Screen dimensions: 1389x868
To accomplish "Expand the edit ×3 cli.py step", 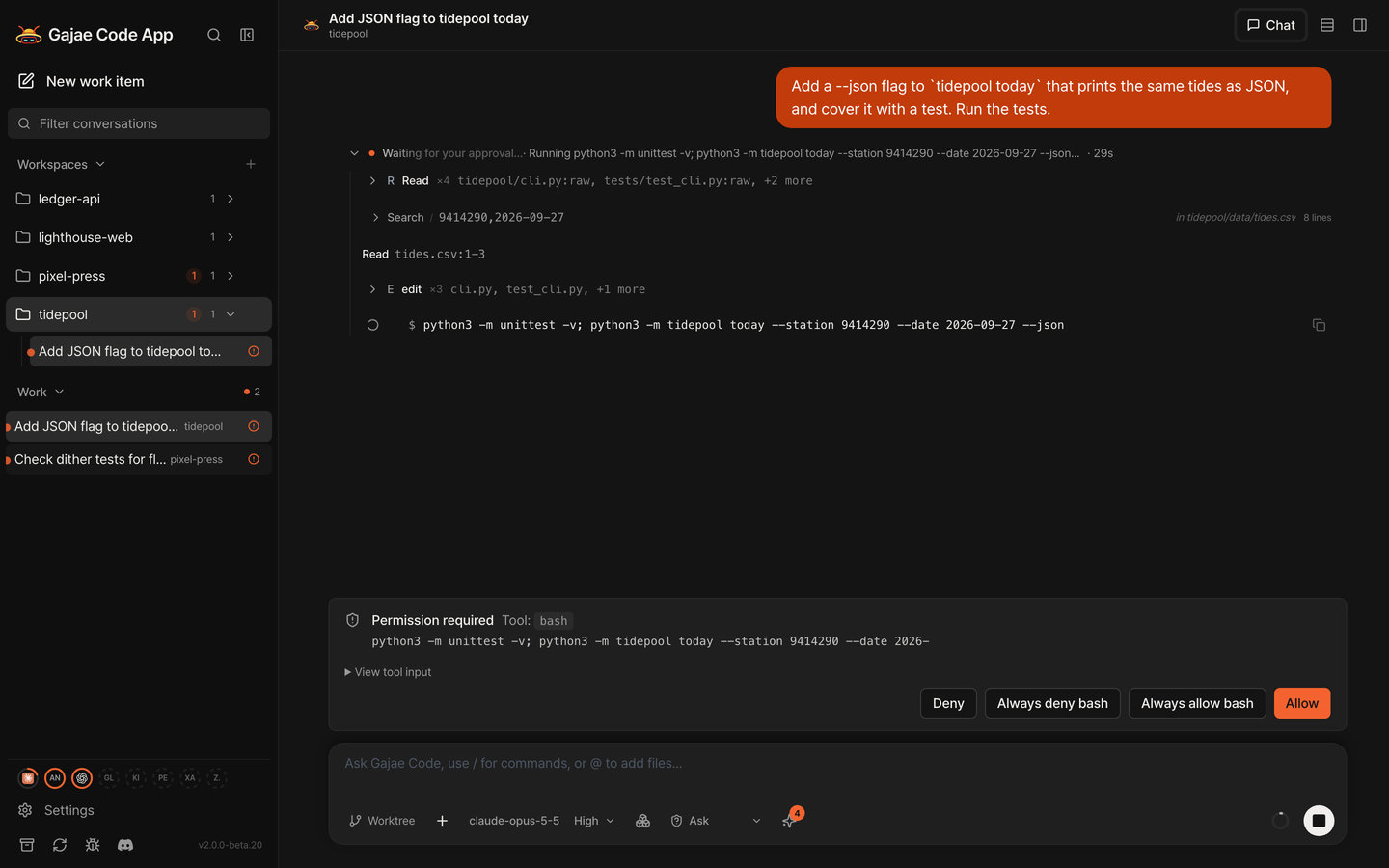I will 373,289.
